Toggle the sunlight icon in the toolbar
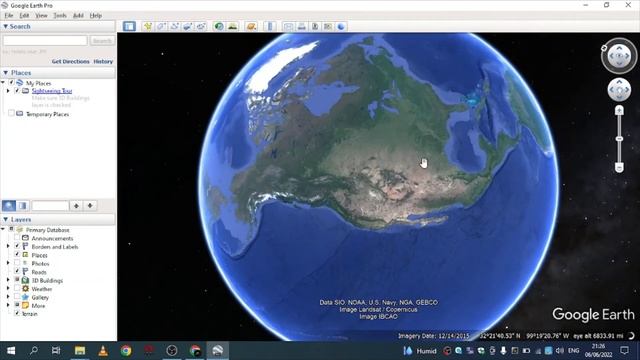 [233, 27]
